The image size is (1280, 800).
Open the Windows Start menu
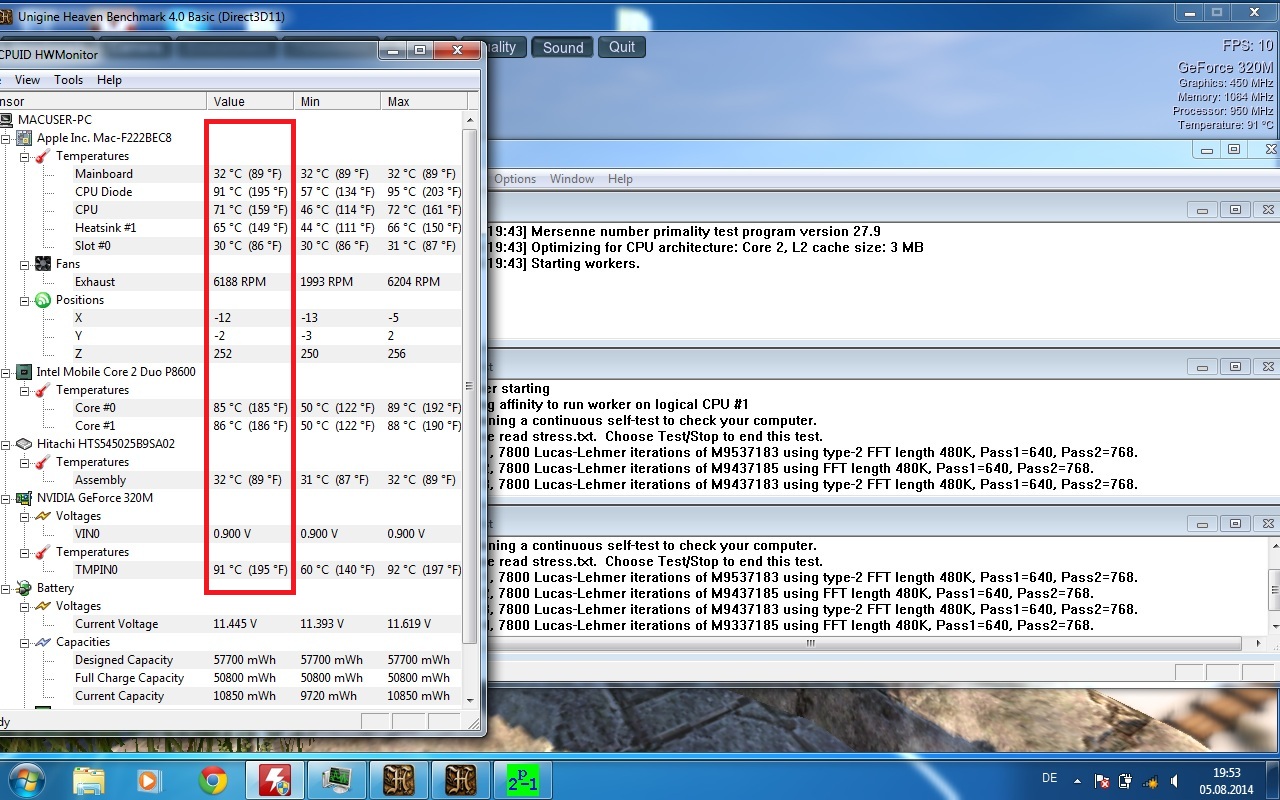pyautogui.click(x=26, y=780)
